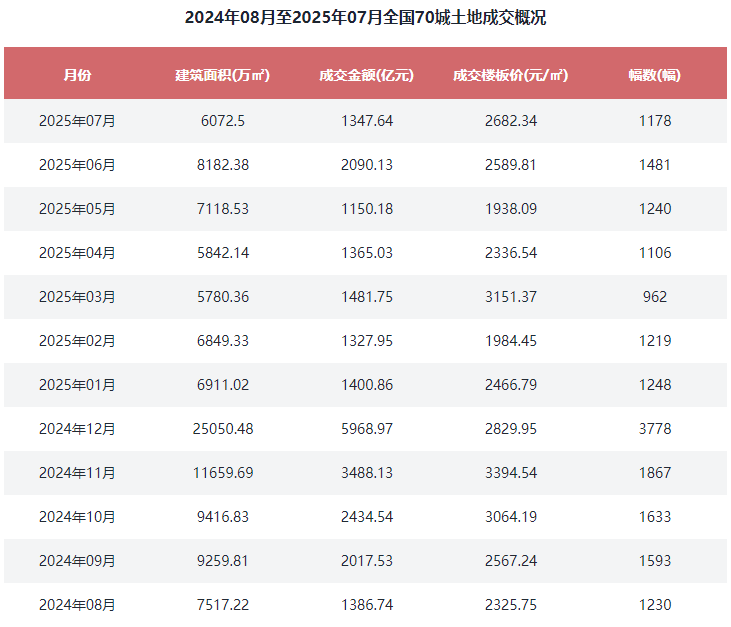The height and width of the screenshot is (627, 731).
Task: Click the 幅数(幅) column header
Action: tap(655, 75)
